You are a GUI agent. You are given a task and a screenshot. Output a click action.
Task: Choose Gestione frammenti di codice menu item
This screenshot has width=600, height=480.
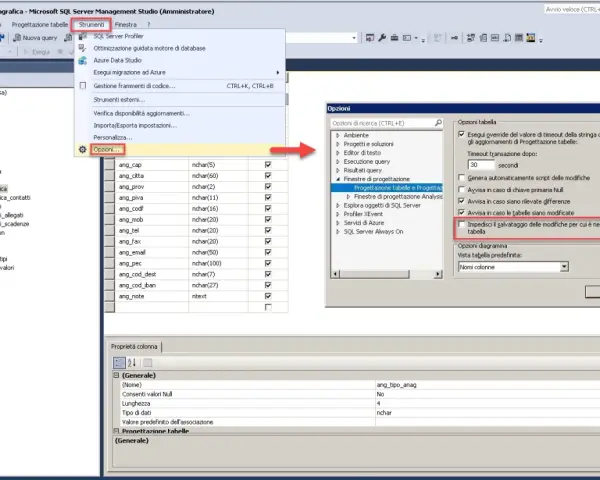[x=180, y=86]
